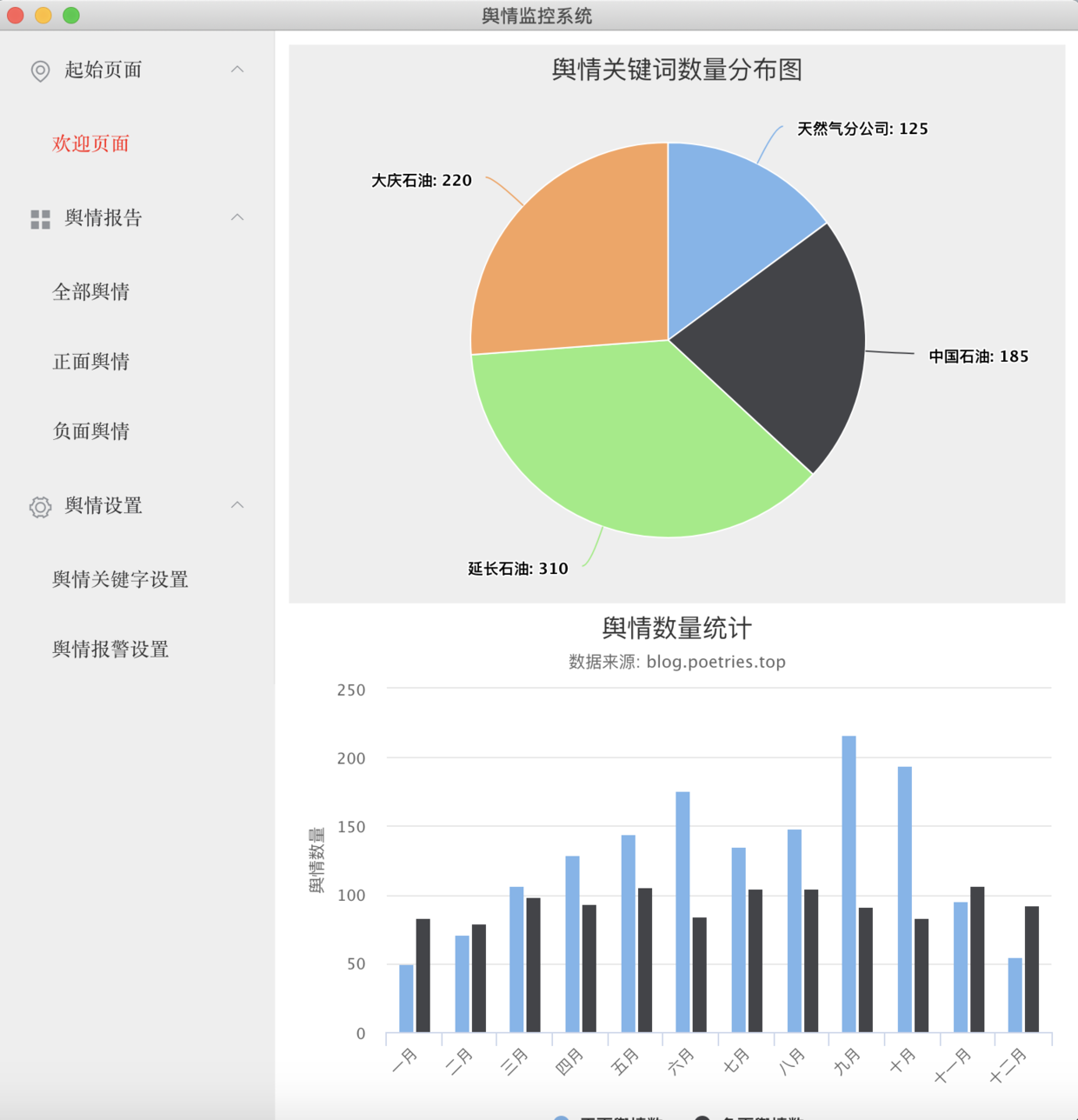Open the 数据来源: blog.poetries.top subtitle link
This screenshot has height=1120, width=1078.
[x=676, y=662]
